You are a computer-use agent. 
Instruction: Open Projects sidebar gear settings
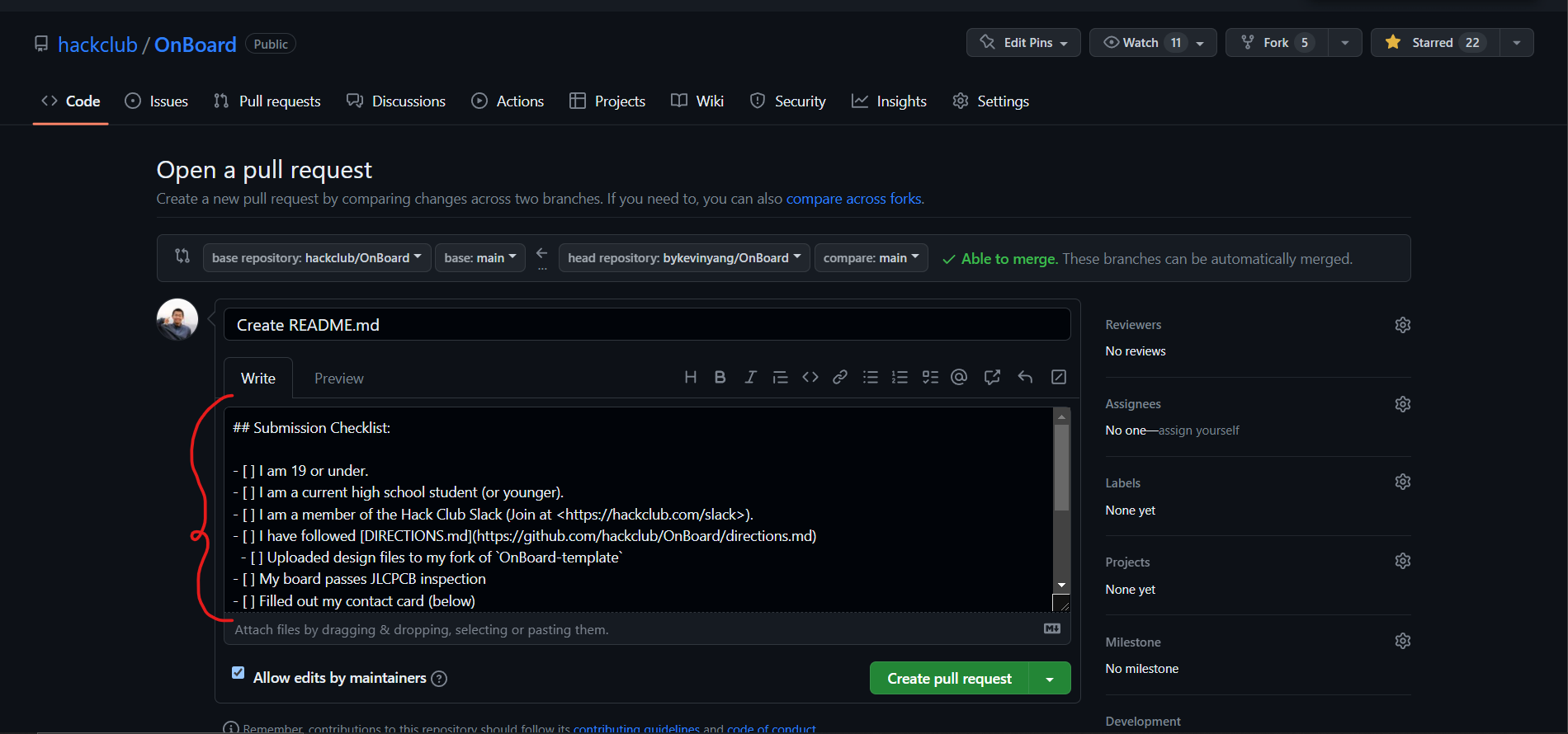(1403, 561)
